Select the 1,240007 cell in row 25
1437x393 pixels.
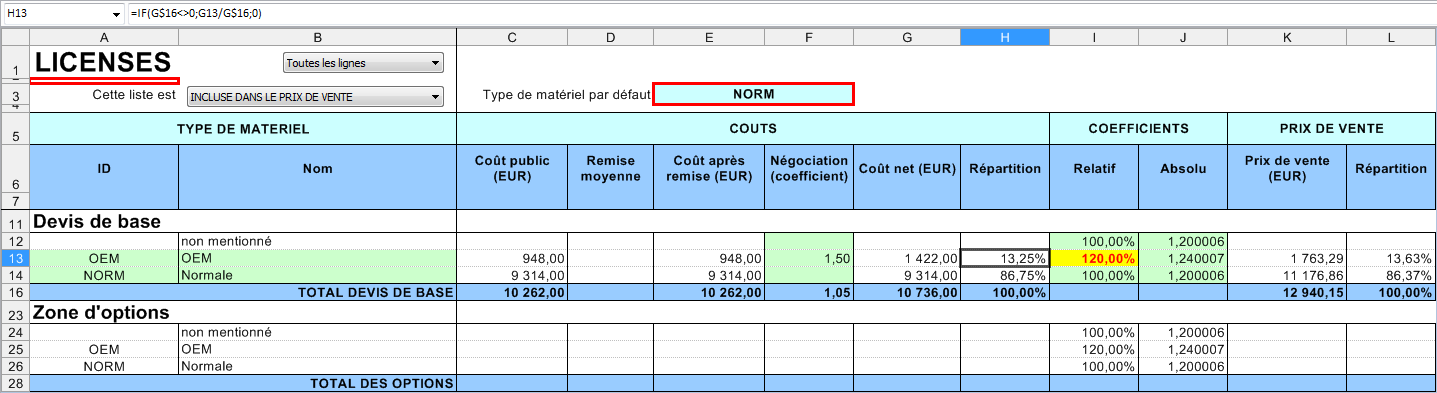point(1183,349)
